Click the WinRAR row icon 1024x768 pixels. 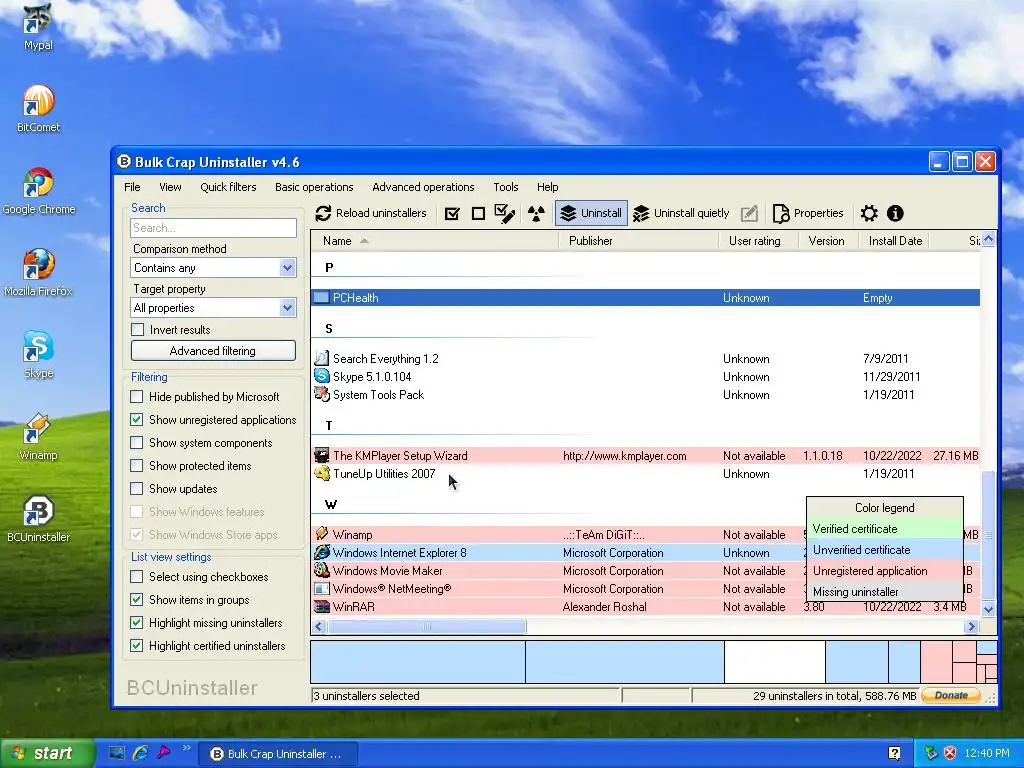pyautogui.click(x=321, y=607)
